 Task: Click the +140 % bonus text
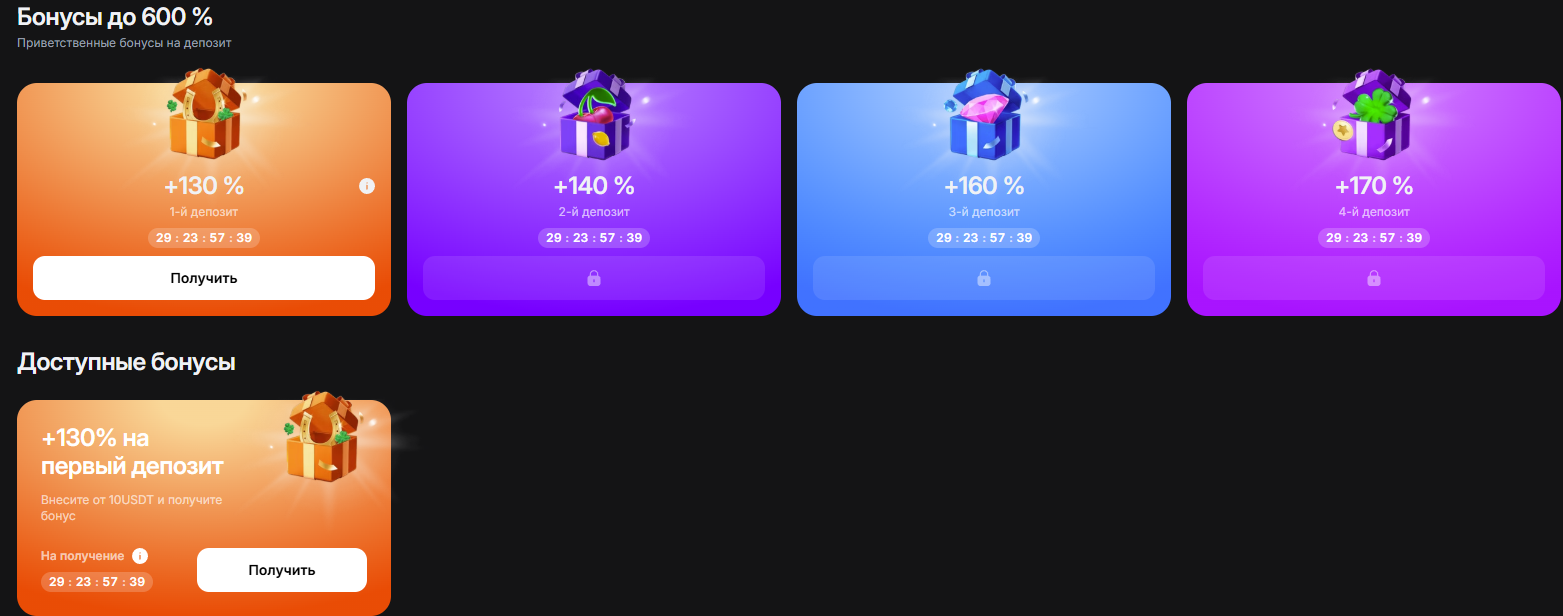[x=594, y=186]
